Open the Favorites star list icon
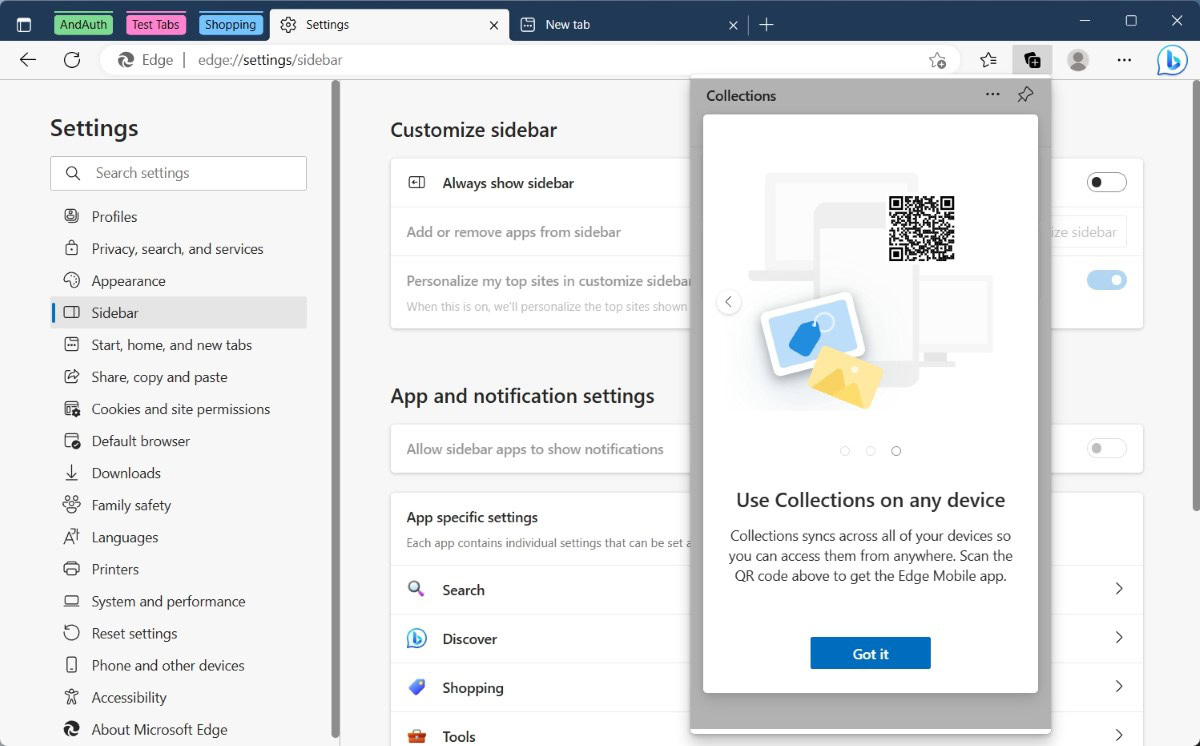The height and width of the screenshot is (746, 1200). coord(988,60)
